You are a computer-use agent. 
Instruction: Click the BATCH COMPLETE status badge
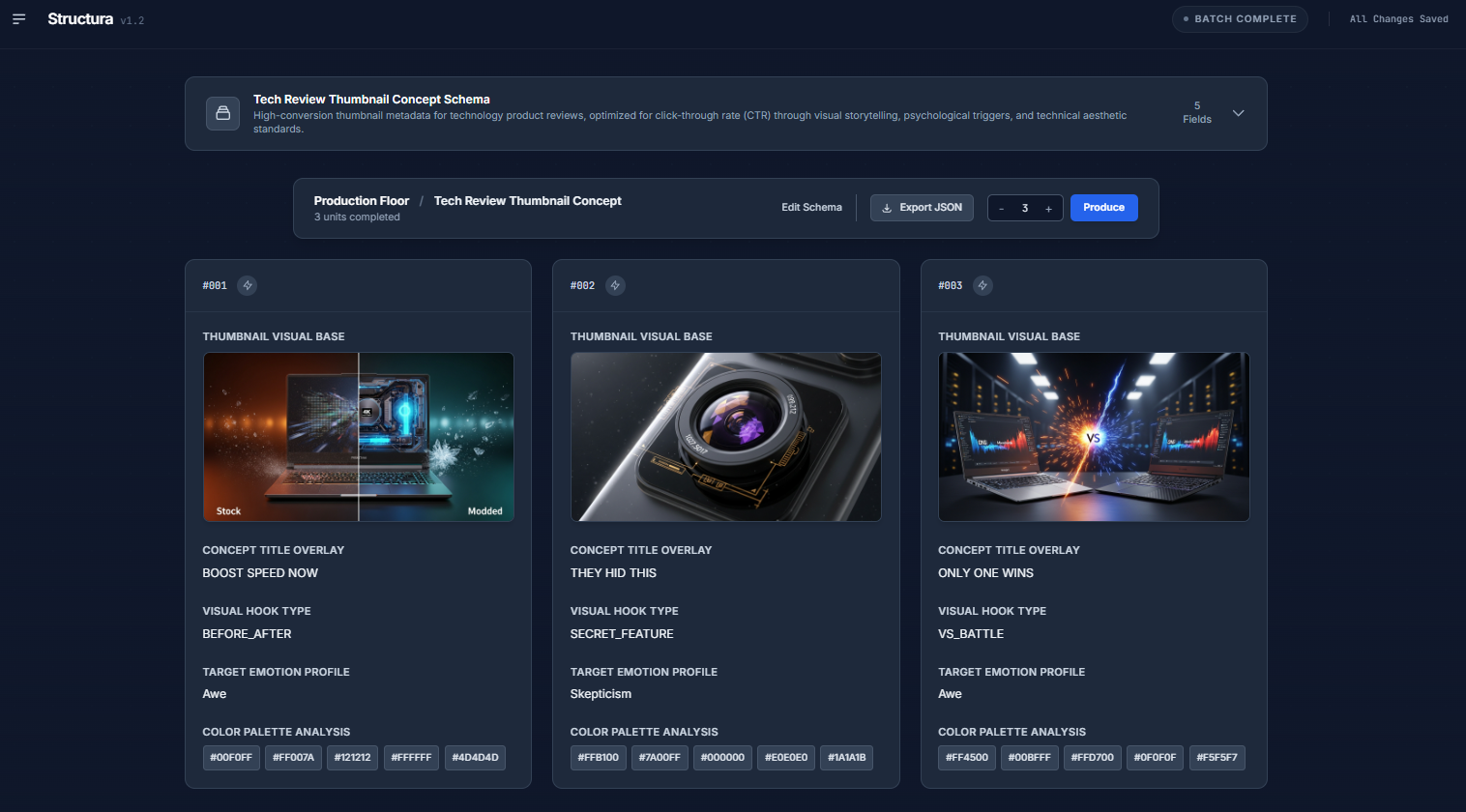click(x=1240, y=19)
